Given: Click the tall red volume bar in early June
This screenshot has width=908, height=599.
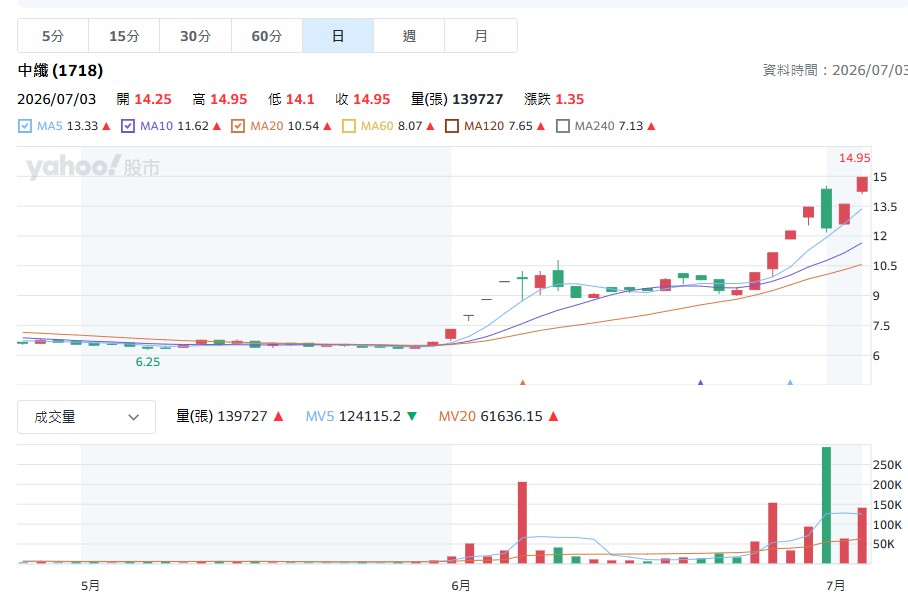Looking at the screenshot, I should [522, 522].
